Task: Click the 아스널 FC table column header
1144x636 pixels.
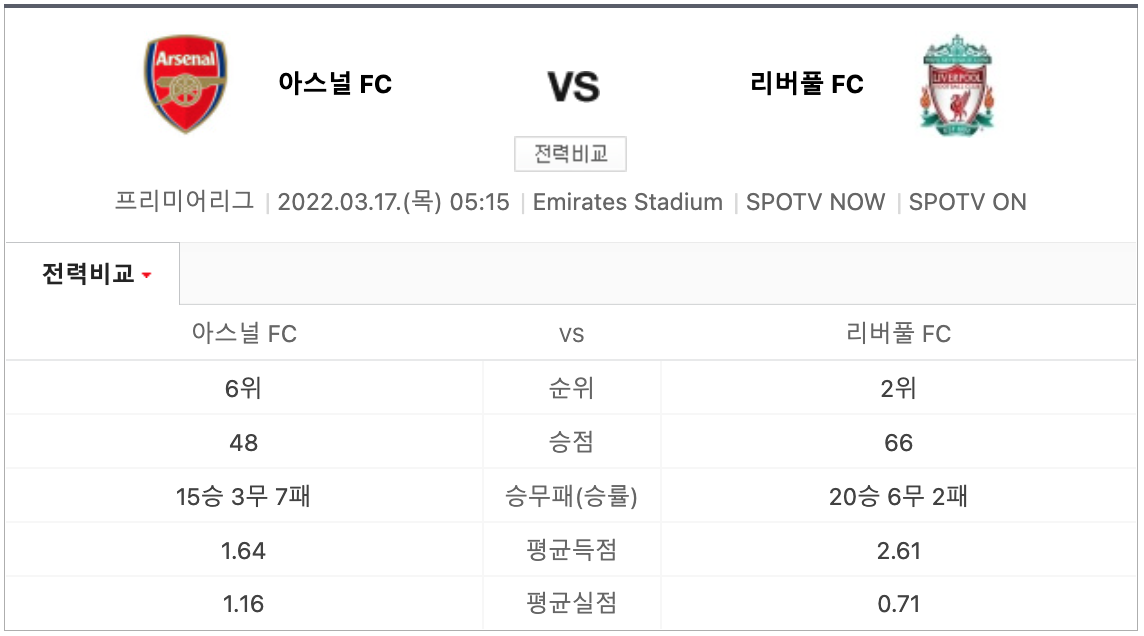Action: coord(243,333)
